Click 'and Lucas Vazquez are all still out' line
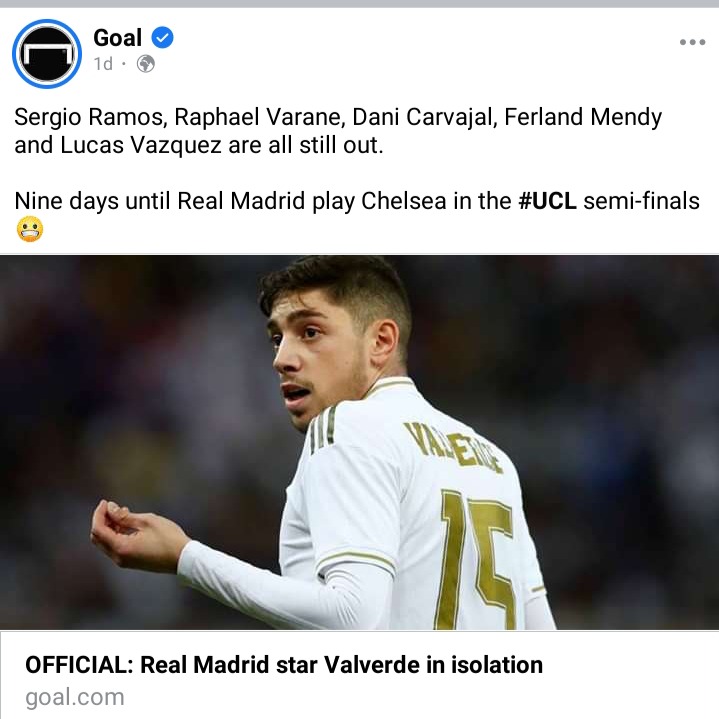The width and height of the screenshot is (719, 719). coord(199,145)
